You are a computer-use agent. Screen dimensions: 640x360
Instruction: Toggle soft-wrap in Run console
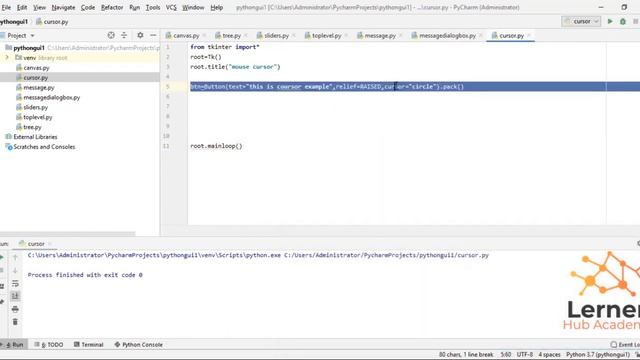[15, 283]
